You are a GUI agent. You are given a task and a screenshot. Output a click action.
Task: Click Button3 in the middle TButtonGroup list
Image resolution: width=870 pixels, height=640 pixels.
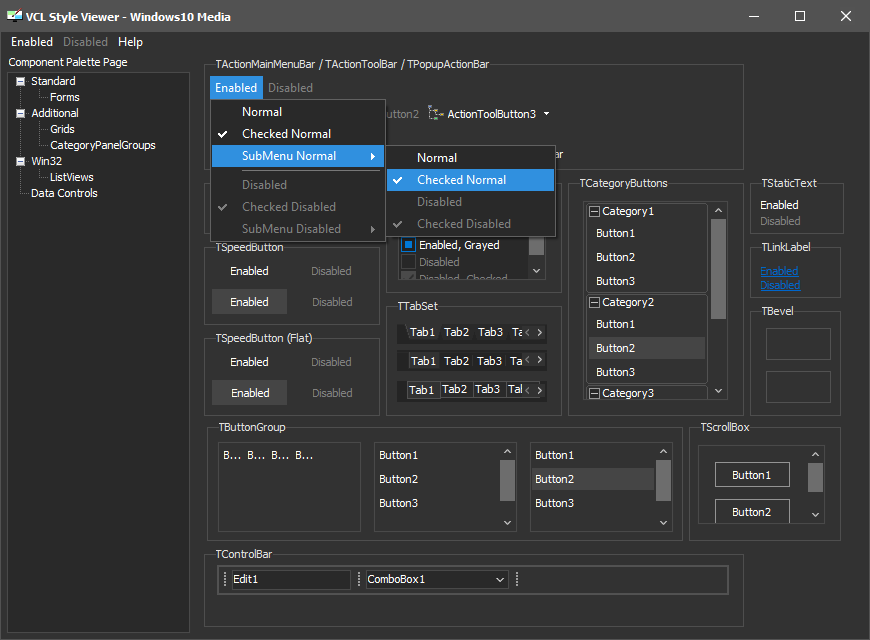pyautogui.click(x=437, y=503)
